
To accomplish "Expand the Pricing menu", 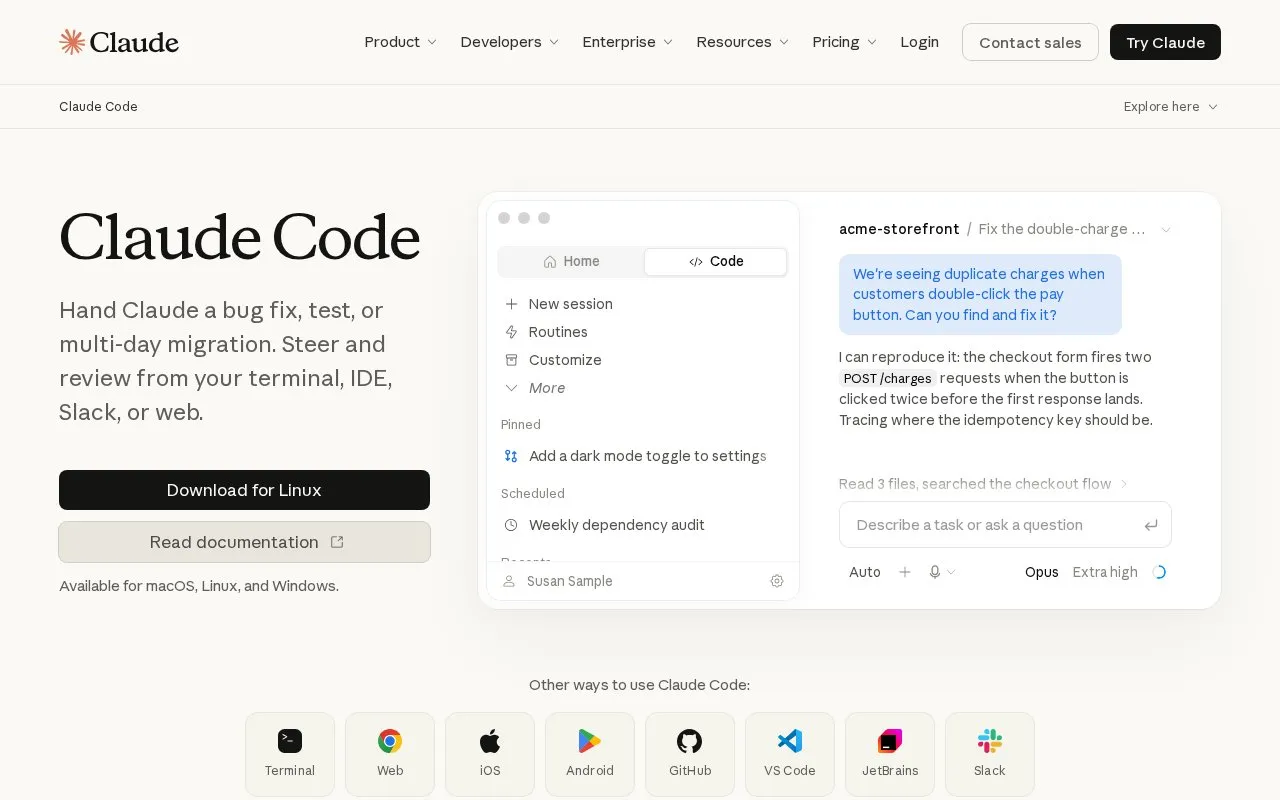I will tap(845, 42).
